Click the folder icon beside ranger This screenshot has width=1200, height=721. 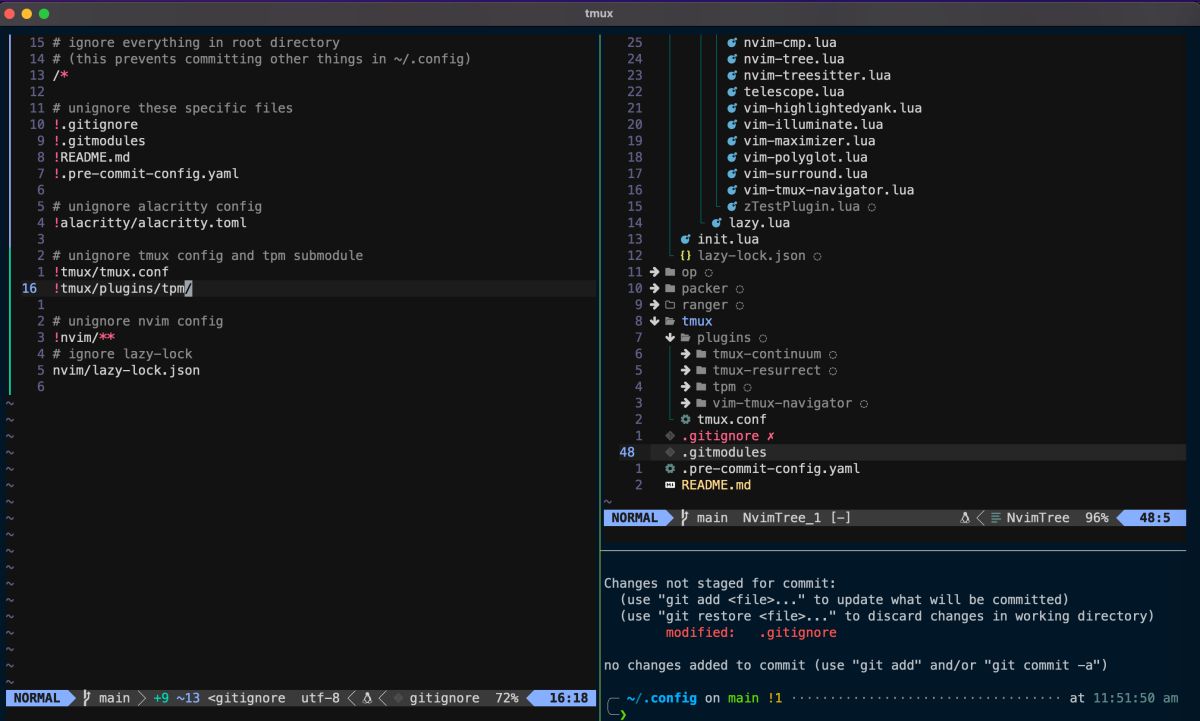tap(670, 305)
